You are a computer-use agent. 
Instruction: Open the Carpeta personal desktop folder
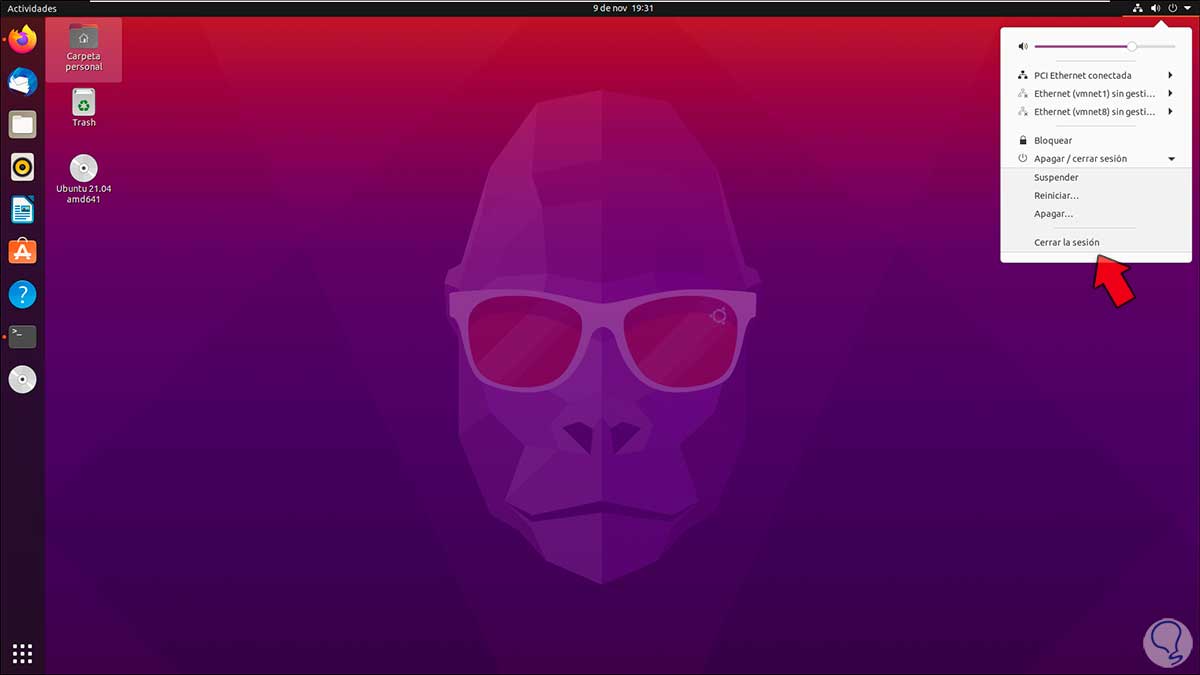tap(84, 49)
